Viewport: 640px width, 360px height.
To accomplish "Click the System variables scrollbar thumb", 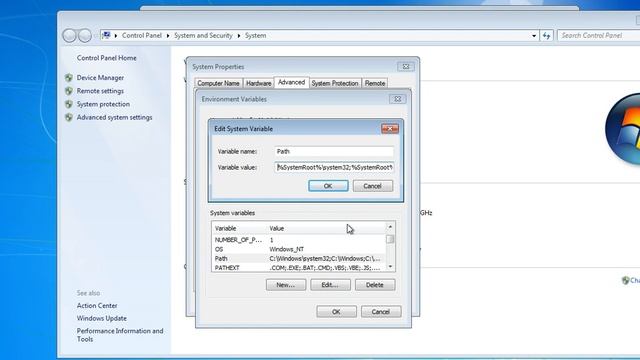I will point(390,239).
